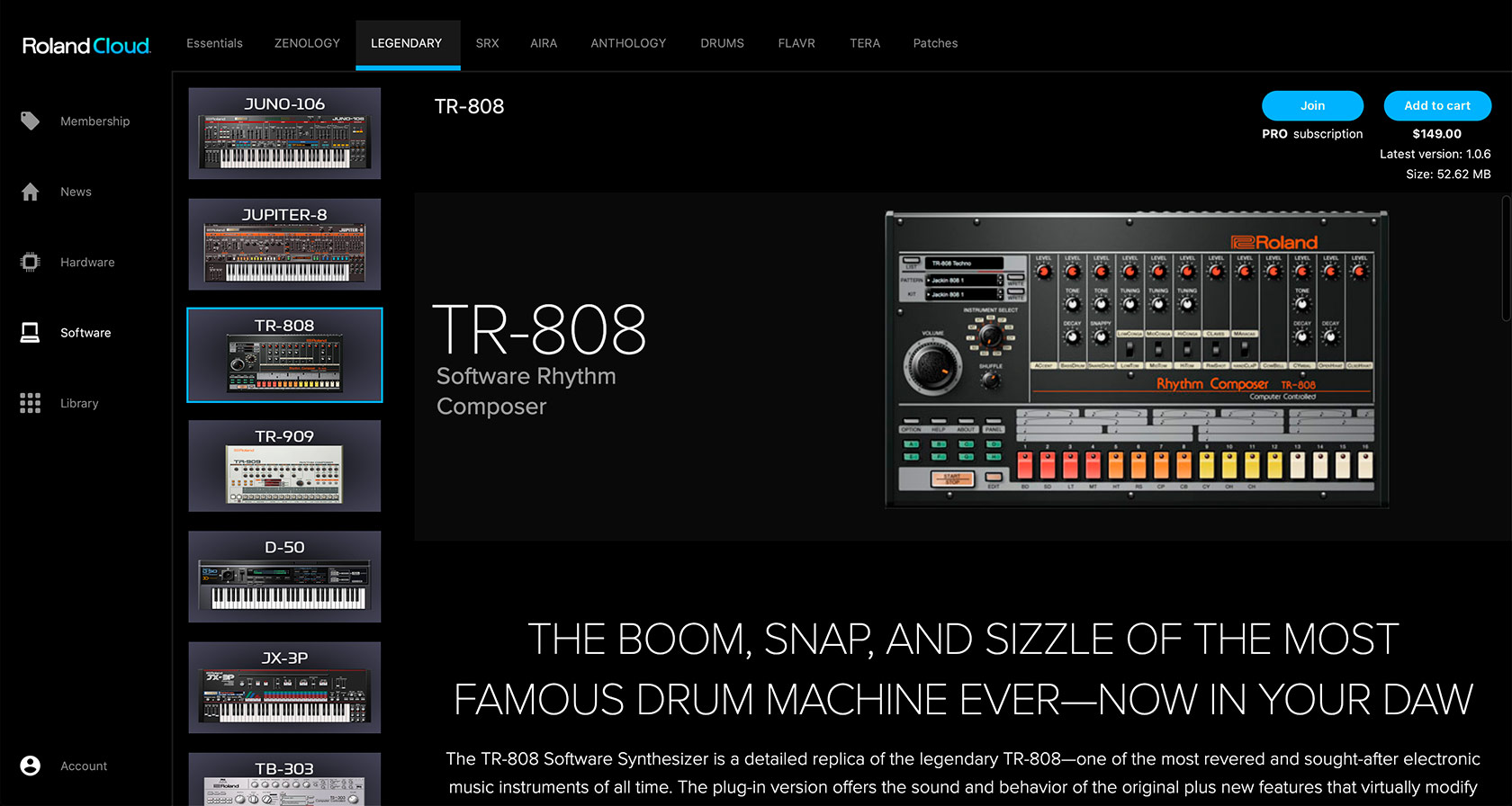Select the JUNO-106 thumbnail

pos(284,133)
